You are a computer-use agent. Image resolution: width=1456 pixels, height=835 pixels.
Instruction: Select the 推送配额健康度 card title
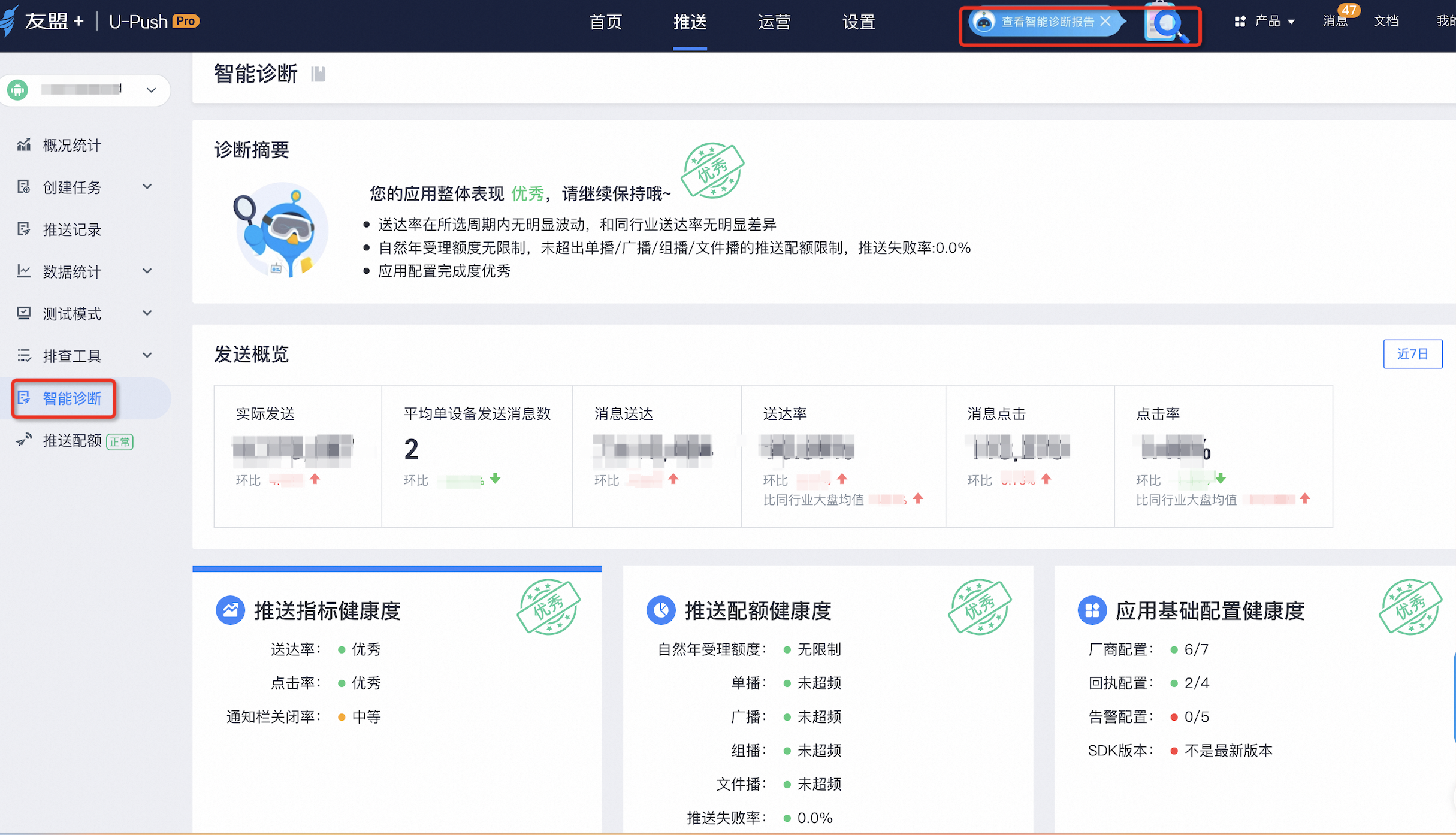(x=758, y=611)
